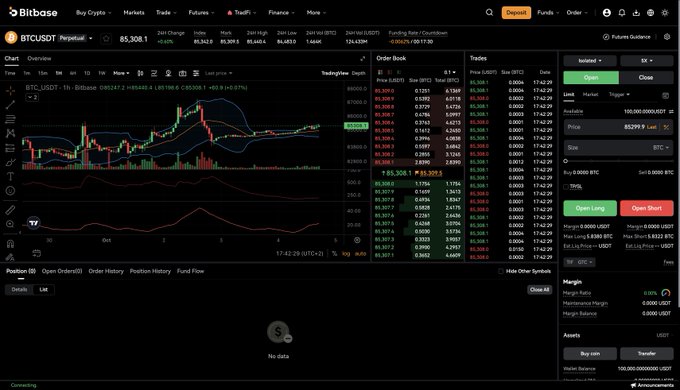680x390 pixels.
Task: Open the notifications bell
Action: click(621, 13)
